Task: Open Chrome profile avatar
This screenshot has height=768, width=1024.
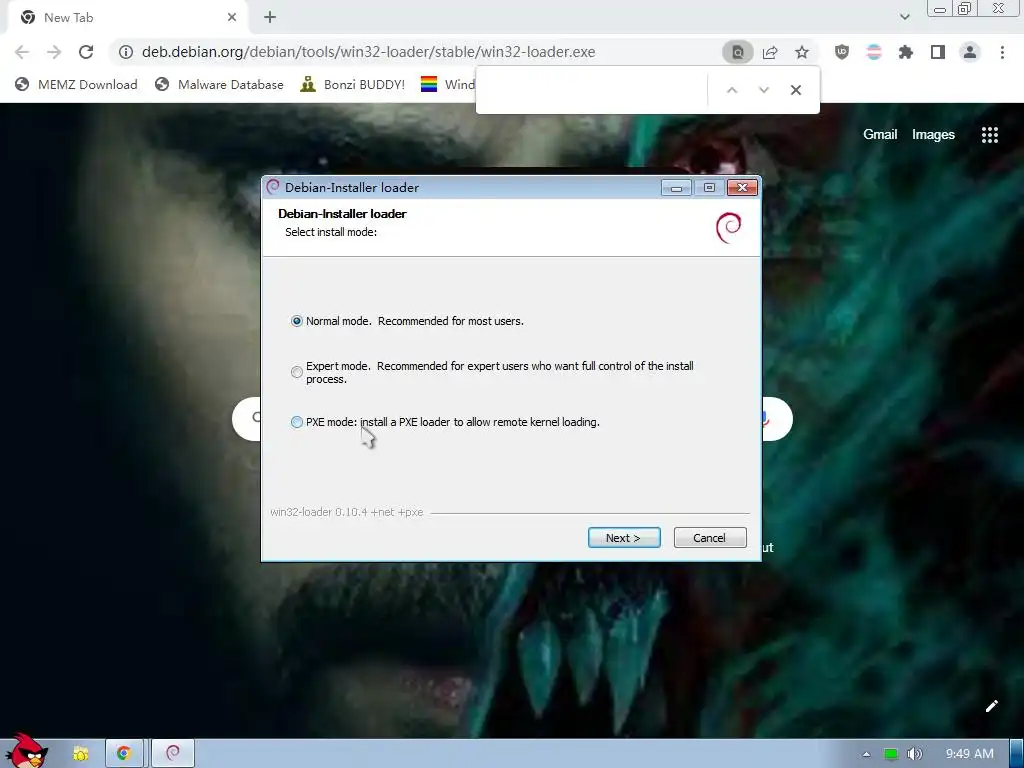Action: pyautogui.click(x=970, y=52)
